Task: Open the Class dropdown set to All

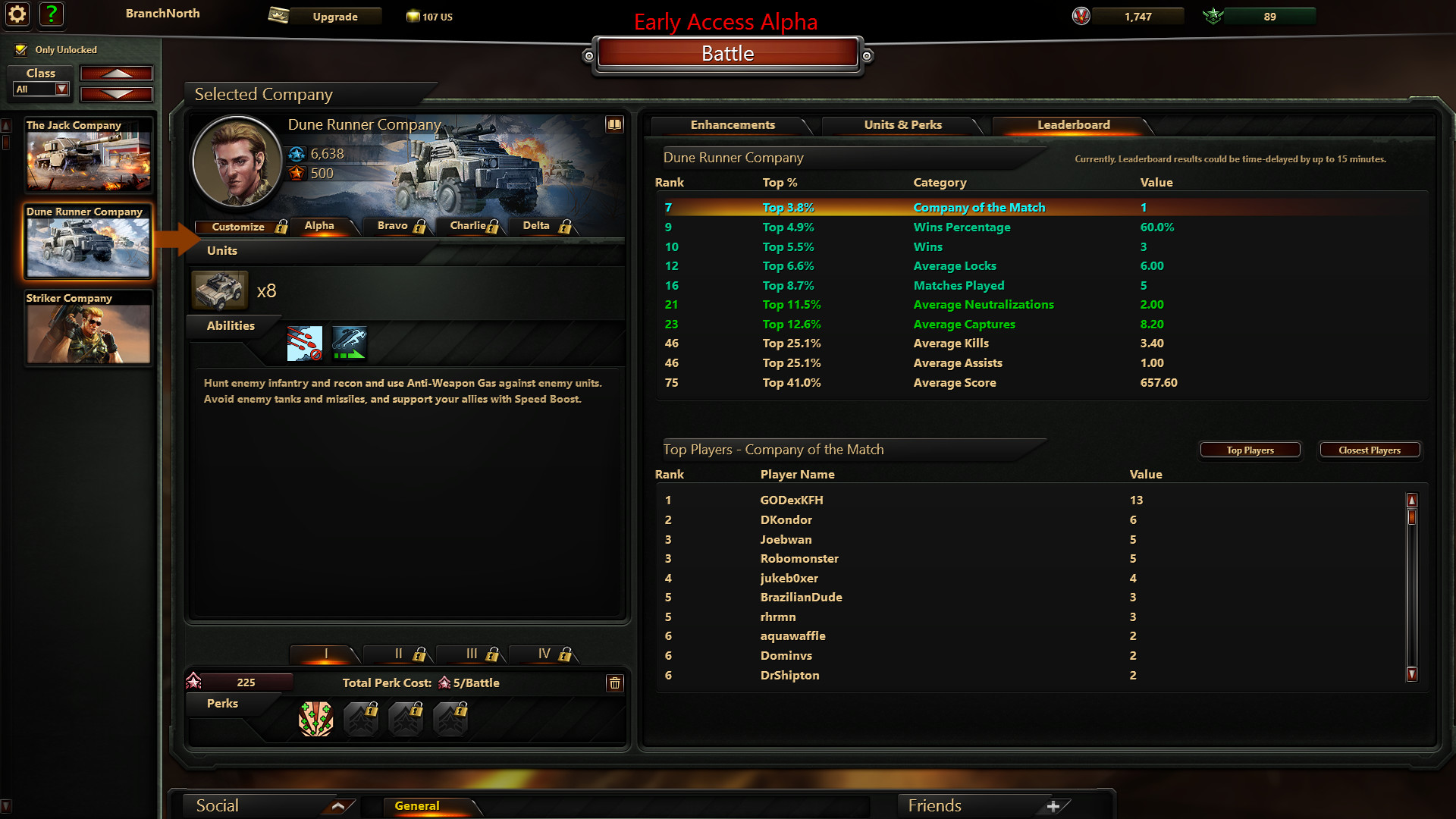Action: [42, 89]
